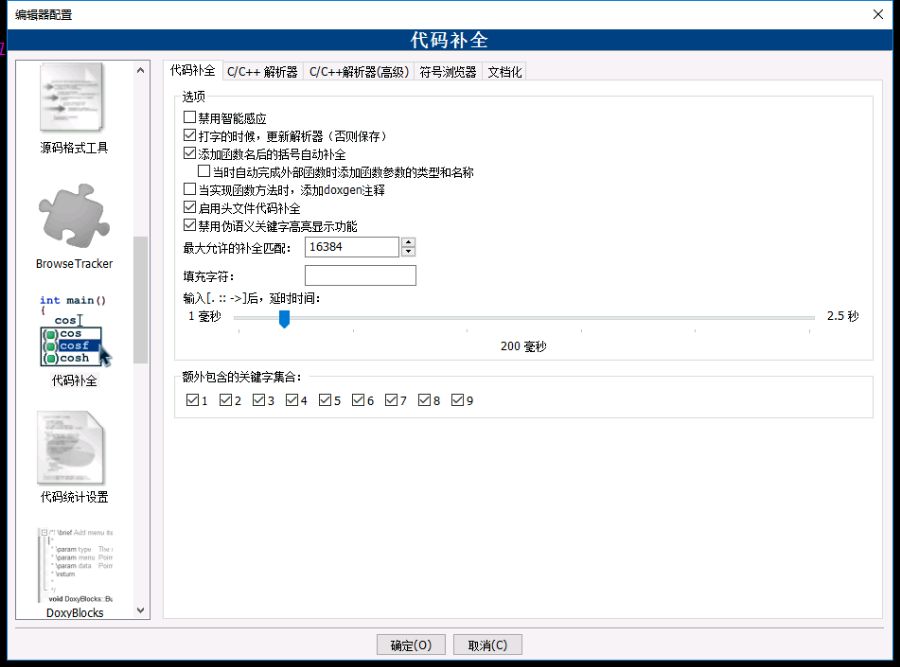Switch to the 代码补全 tab
This screenshot has height=667, width=900.
pos(193,70)
